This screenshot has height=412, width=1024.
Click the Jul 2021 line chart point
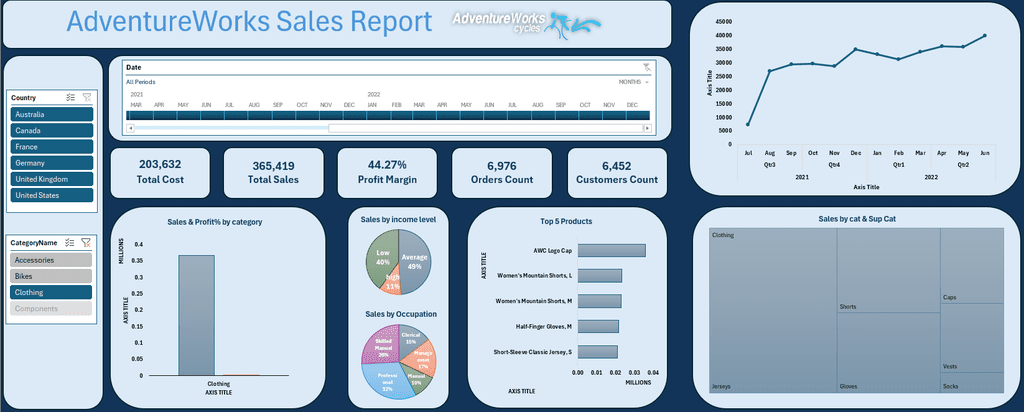pos(748,124)
